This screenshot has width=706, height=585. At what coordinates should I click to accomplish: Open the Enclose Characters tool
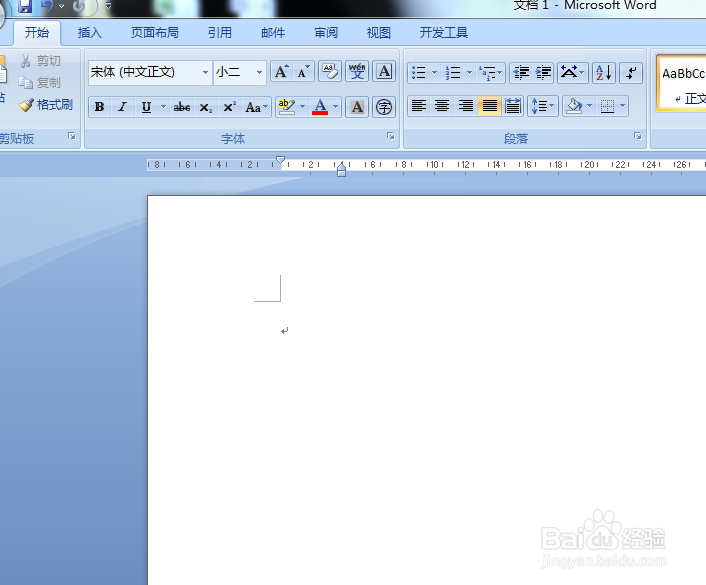click(x=384, y=107)
